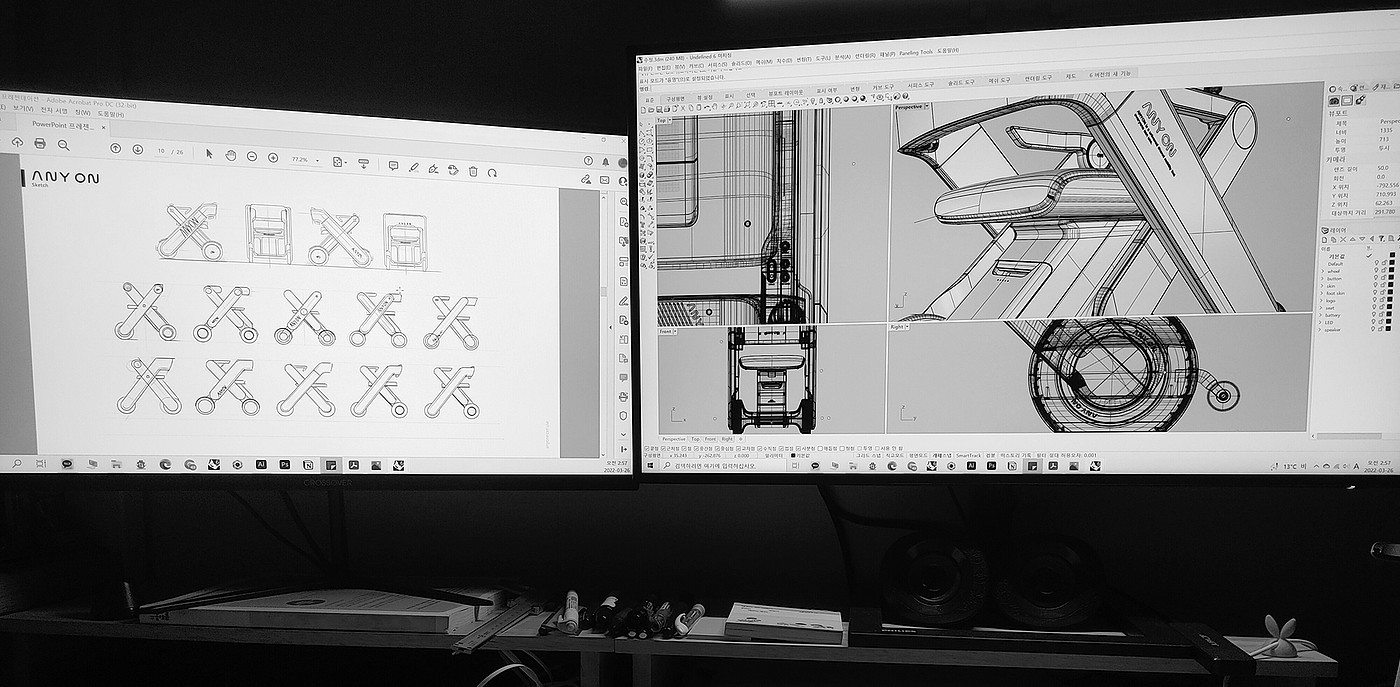Toggle the SmartTrack status bar button
Screen dimensions: 1400x687
pos(968,455)
